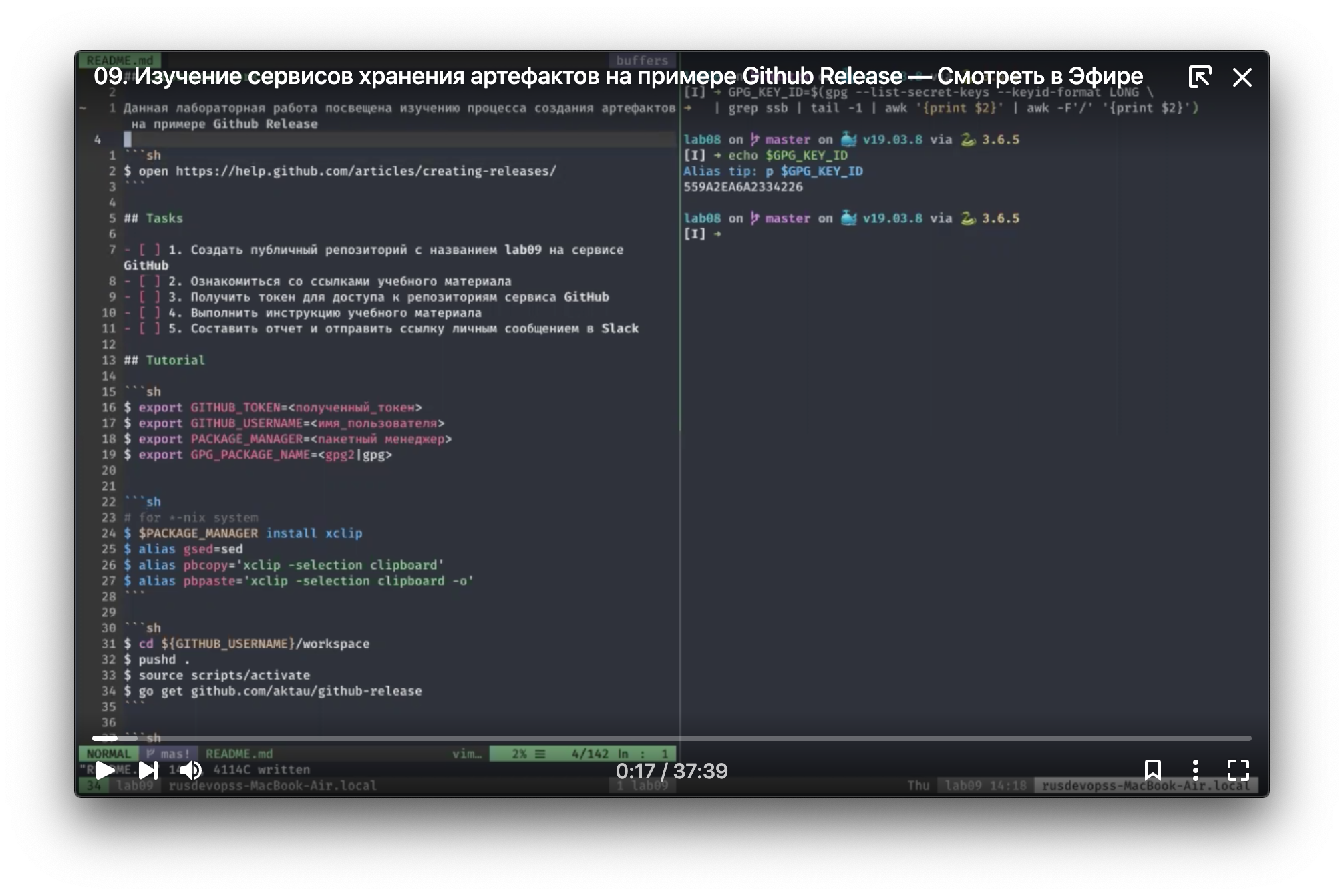Click the README.md buffer tab in vim
The image size is (1344, 896).
[120, 60]
